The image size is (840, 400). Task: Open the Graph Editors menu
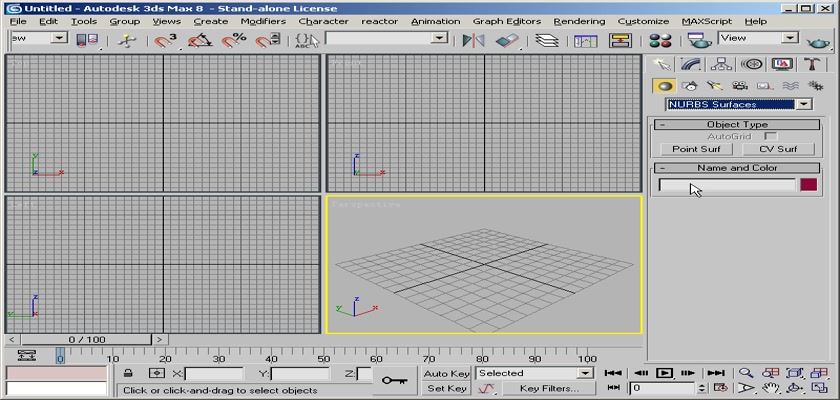pos(507,21)
